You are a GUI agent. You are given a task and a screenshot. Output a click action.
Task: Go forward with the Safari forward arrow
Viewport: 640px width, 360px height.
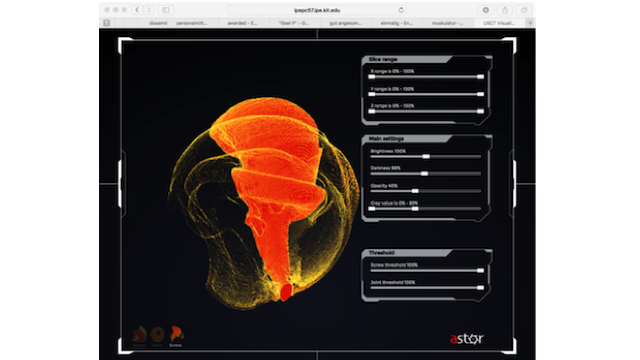[149, 10]
